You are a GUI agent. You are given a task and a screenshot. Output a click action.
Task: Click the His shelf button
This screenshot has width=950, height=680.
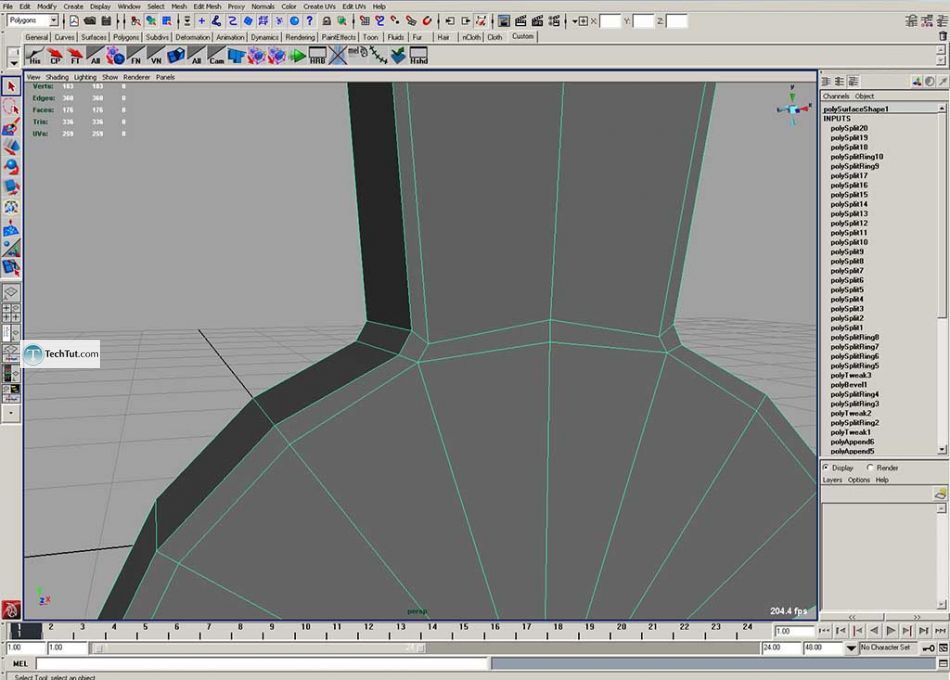[x=35, y=56]
